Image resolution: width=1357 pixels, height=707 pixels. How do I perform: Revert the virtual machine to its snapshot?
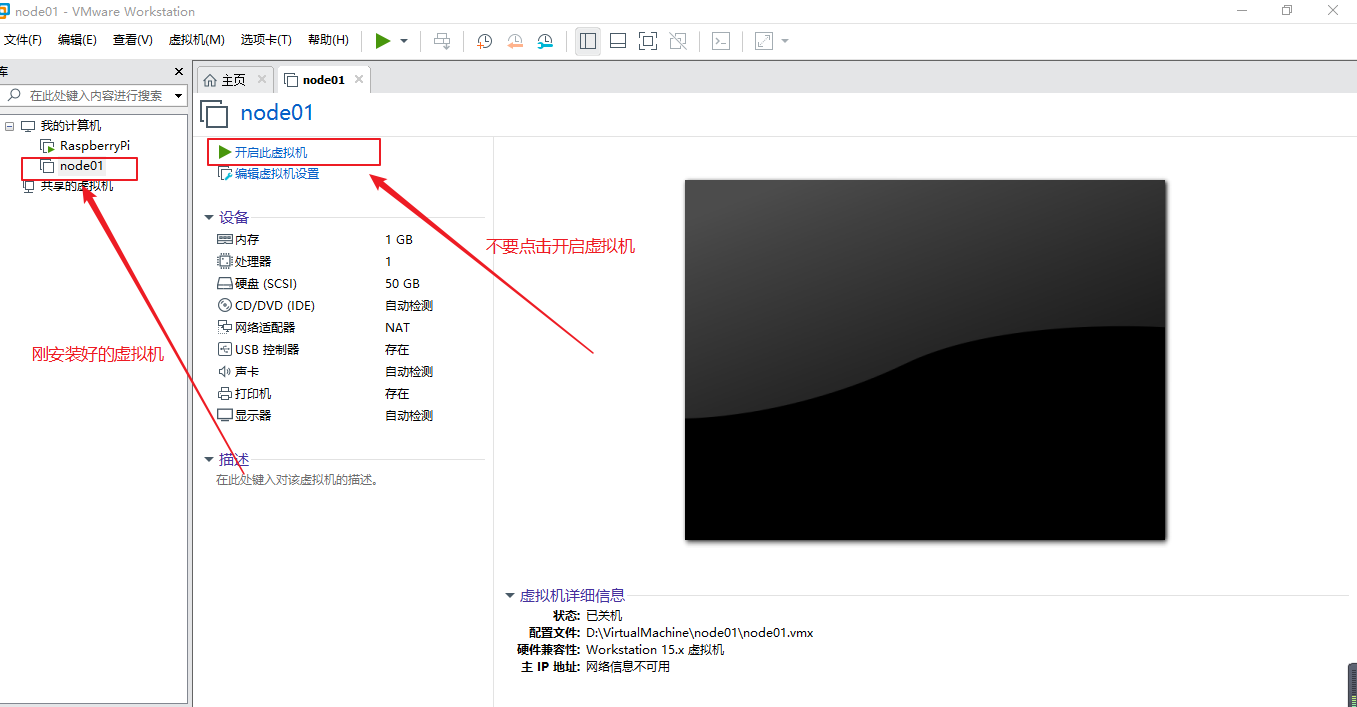(x=515, y=41)
